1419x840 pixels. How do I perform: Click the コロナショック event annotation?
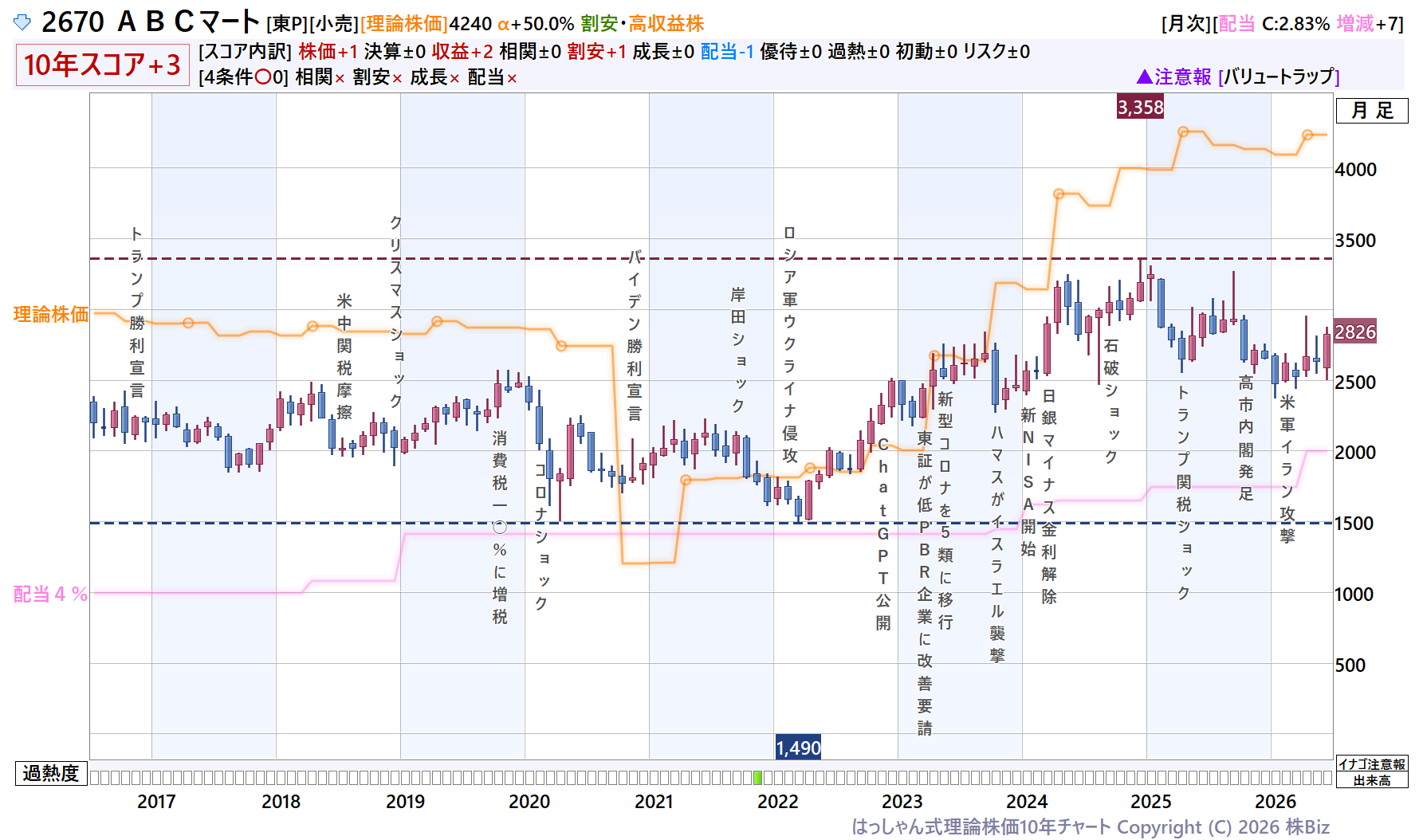(x=541, y=536)
